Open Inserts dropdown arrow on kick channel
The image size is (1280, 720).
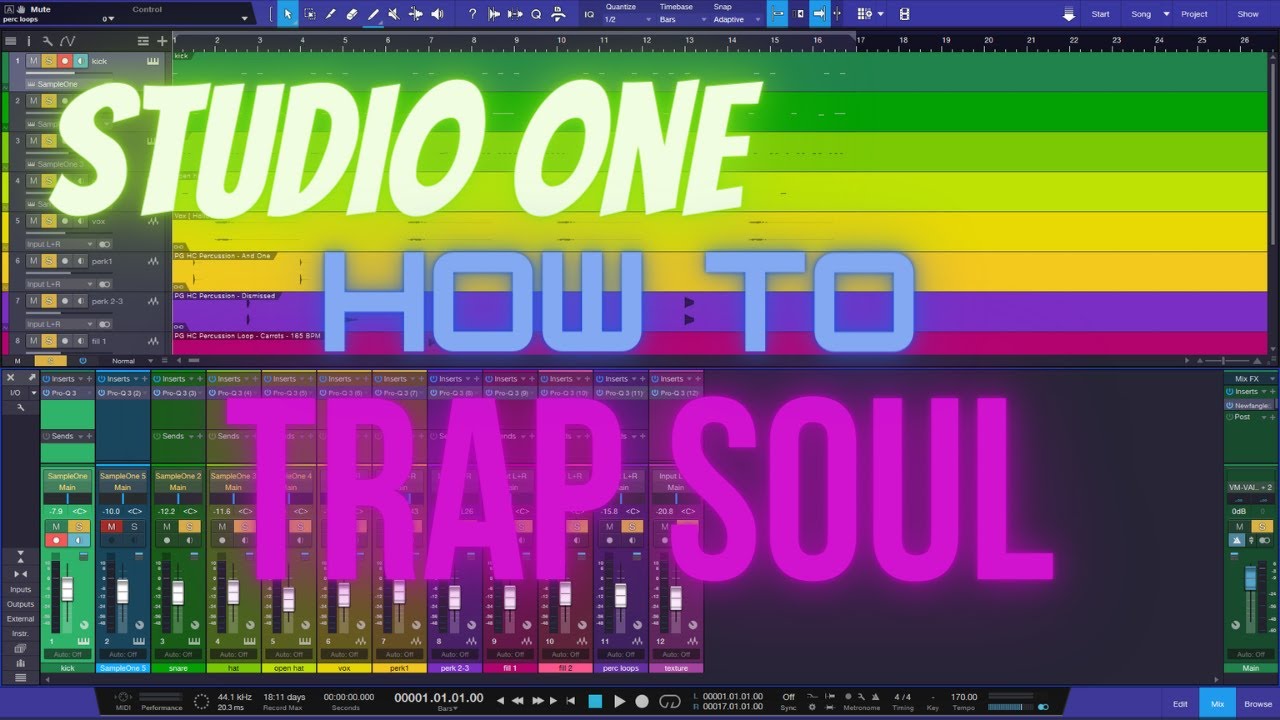coord(79,379)
